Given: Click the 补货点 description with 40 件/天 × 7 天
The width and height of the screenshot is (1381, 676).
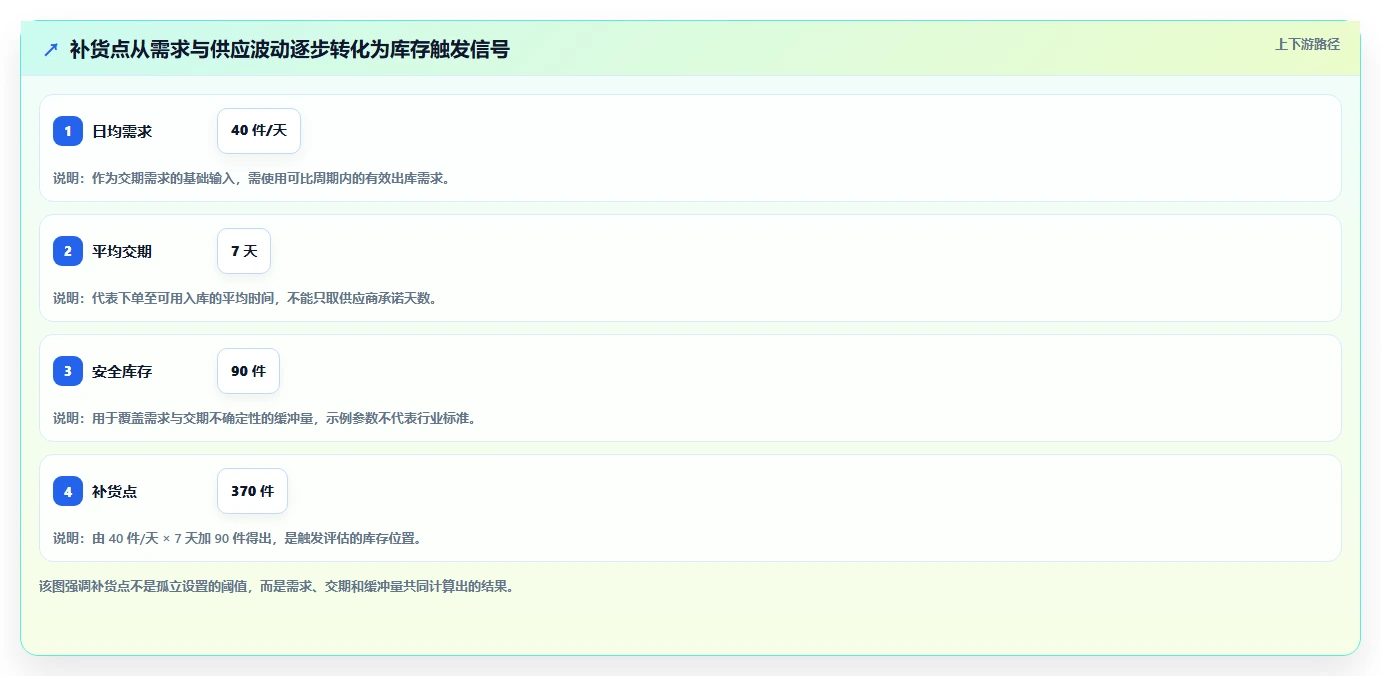Looking at the screenshot, I should [237, 538].
